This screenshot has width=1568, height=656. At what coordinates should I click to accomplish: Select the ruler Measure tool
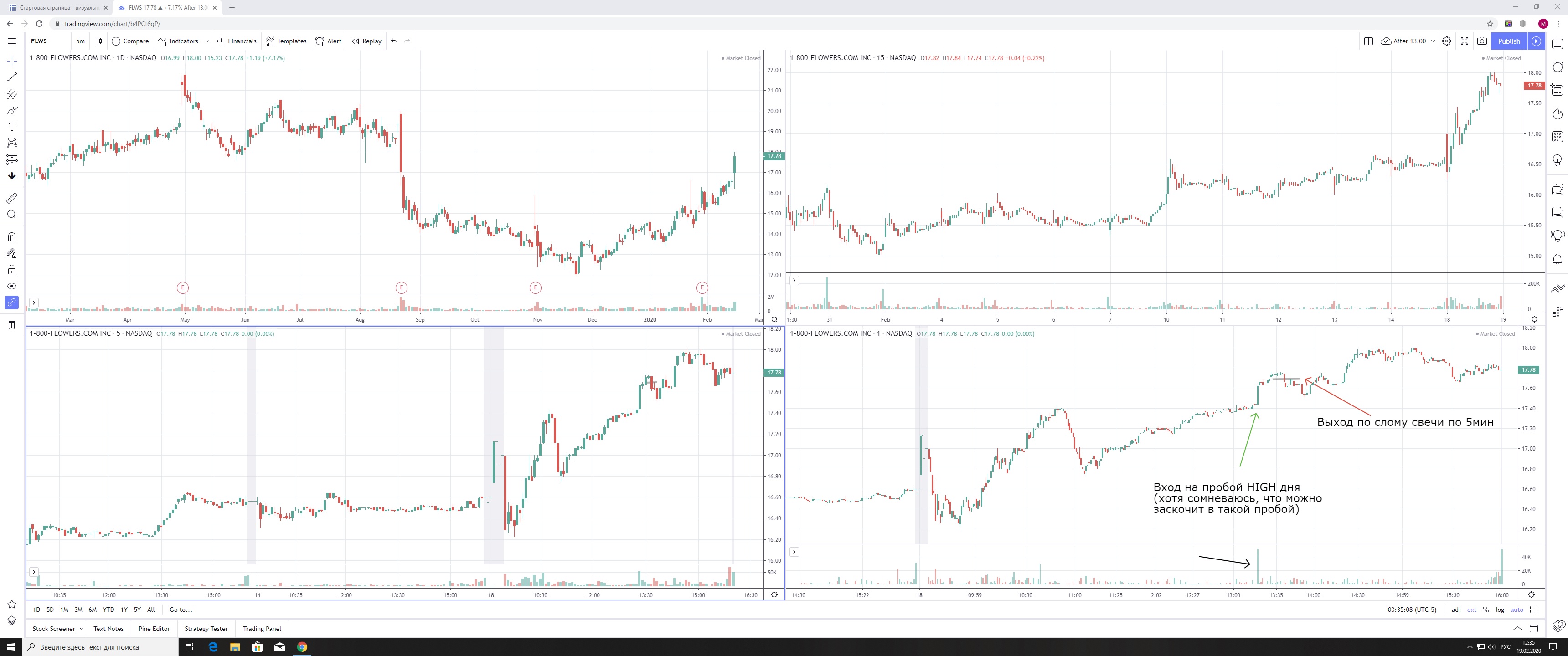(x=11, y=198)
